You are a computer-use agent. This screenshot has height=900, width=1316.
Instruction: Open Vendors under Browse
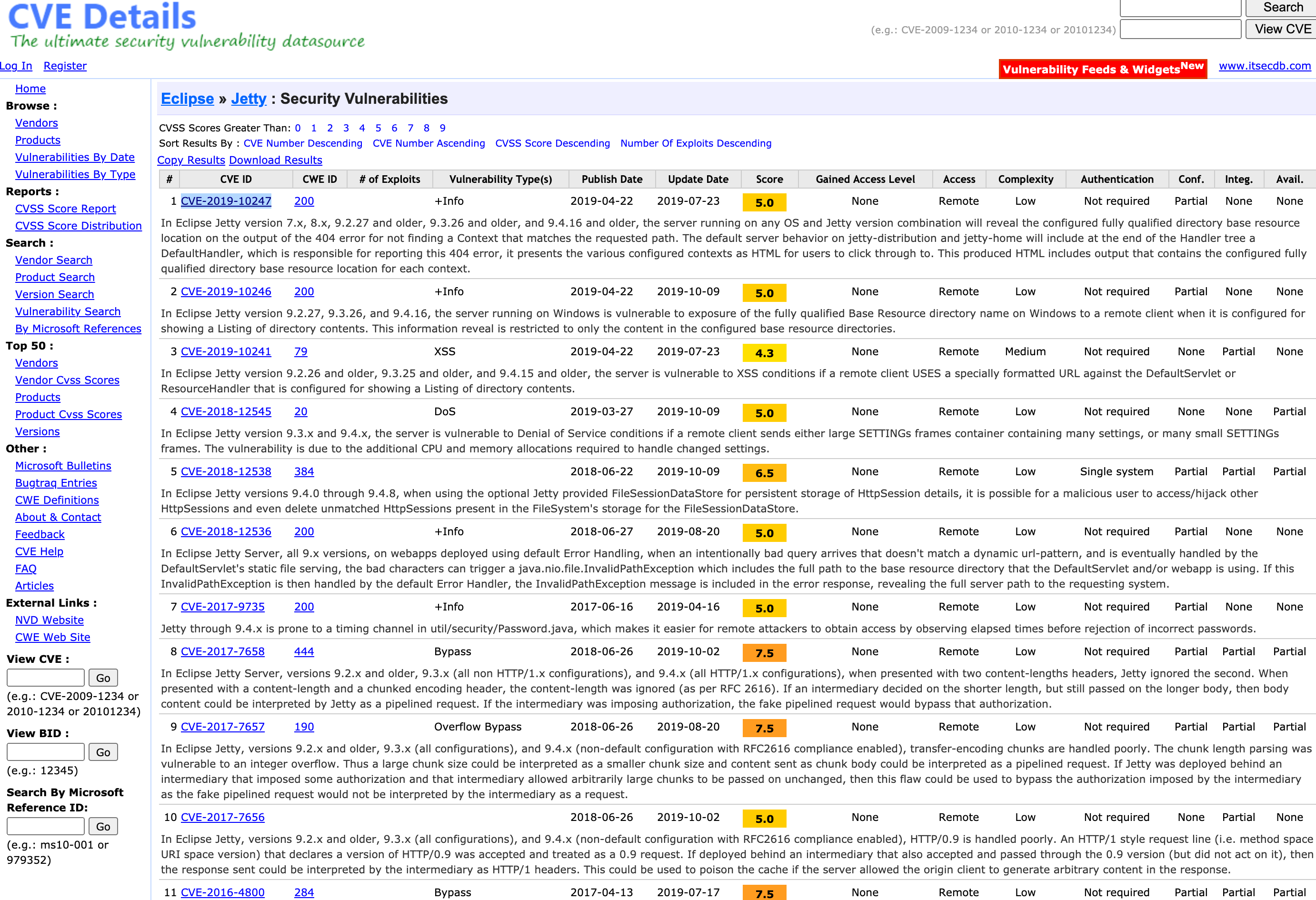pos(36,123)
